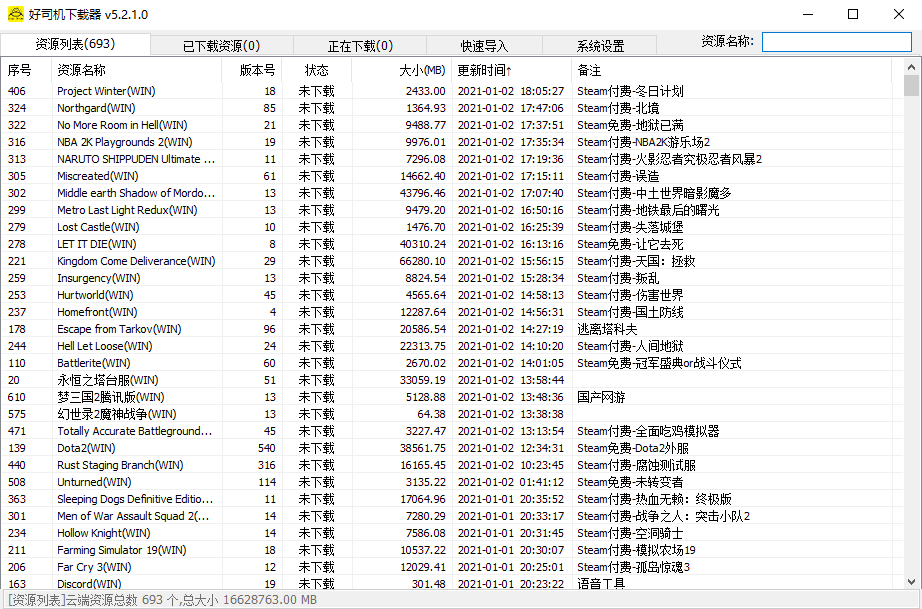Select Farming Simulator 19(WIN) row
This screenshot has width=922, height=609.
click(452, 551)
